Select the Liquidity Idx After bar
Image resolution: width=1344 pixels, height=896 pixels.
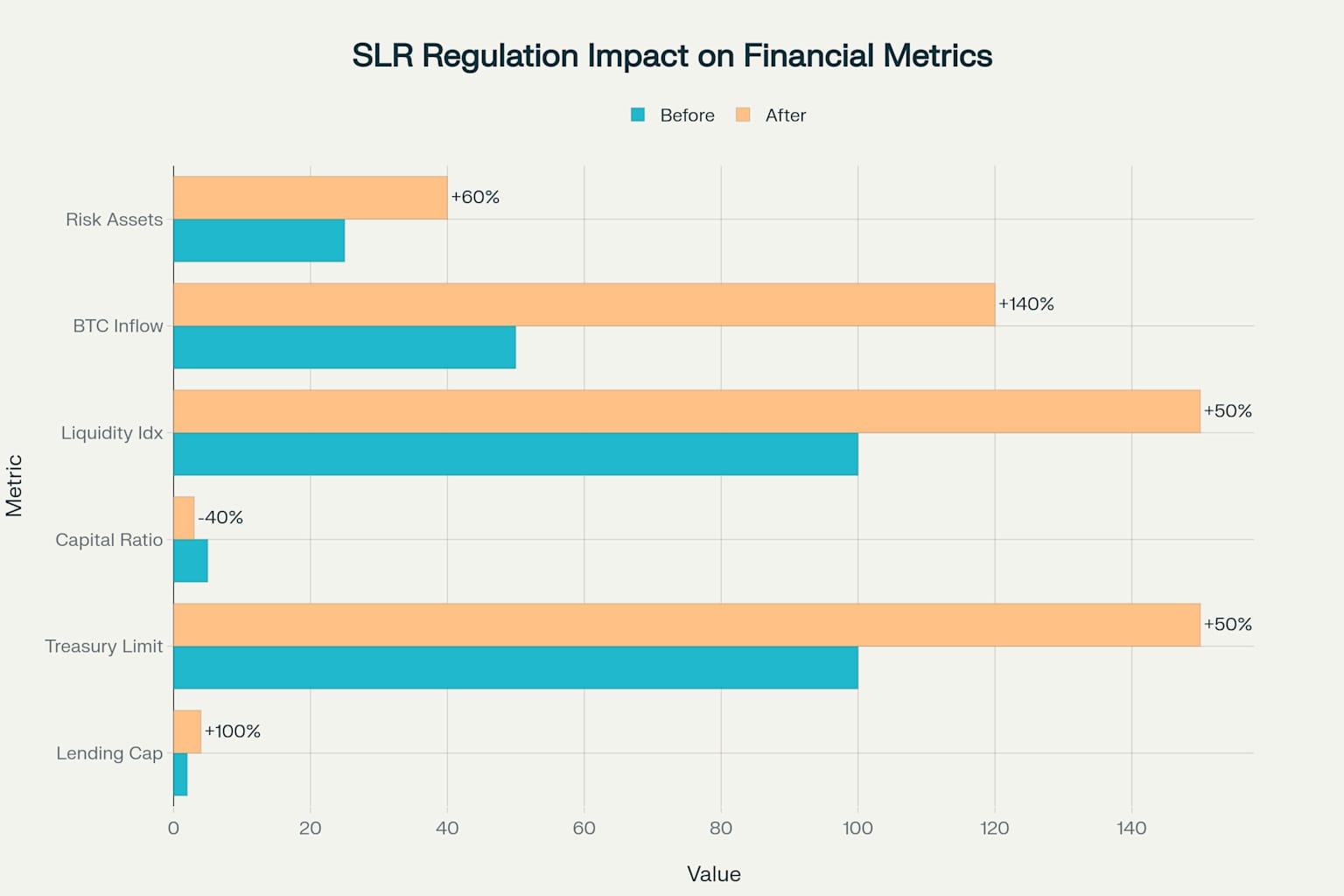[686, 411]
